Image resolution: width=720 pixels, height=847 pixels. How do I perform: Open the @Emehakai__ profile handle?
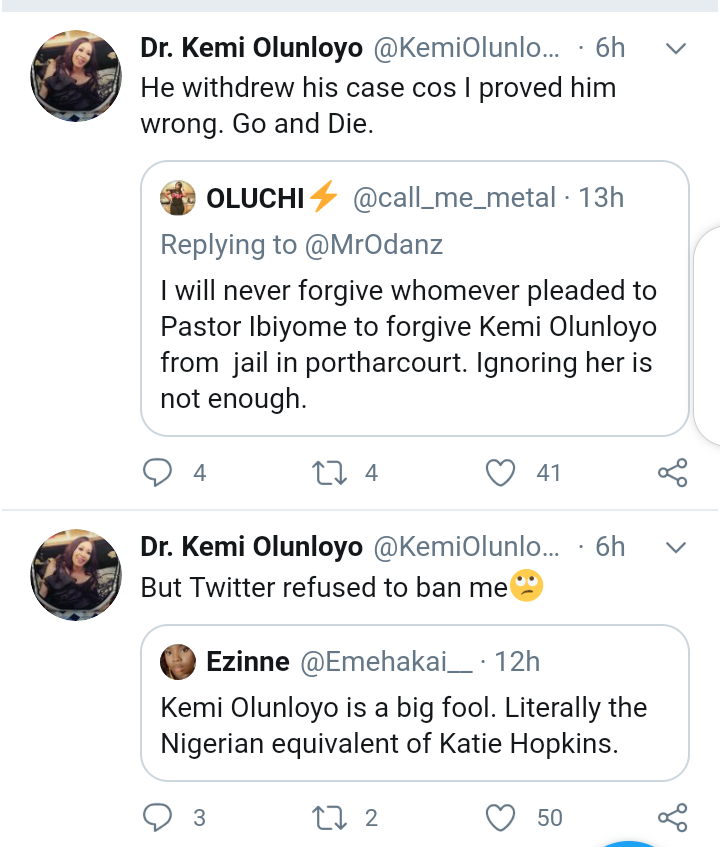click(384, 661)
